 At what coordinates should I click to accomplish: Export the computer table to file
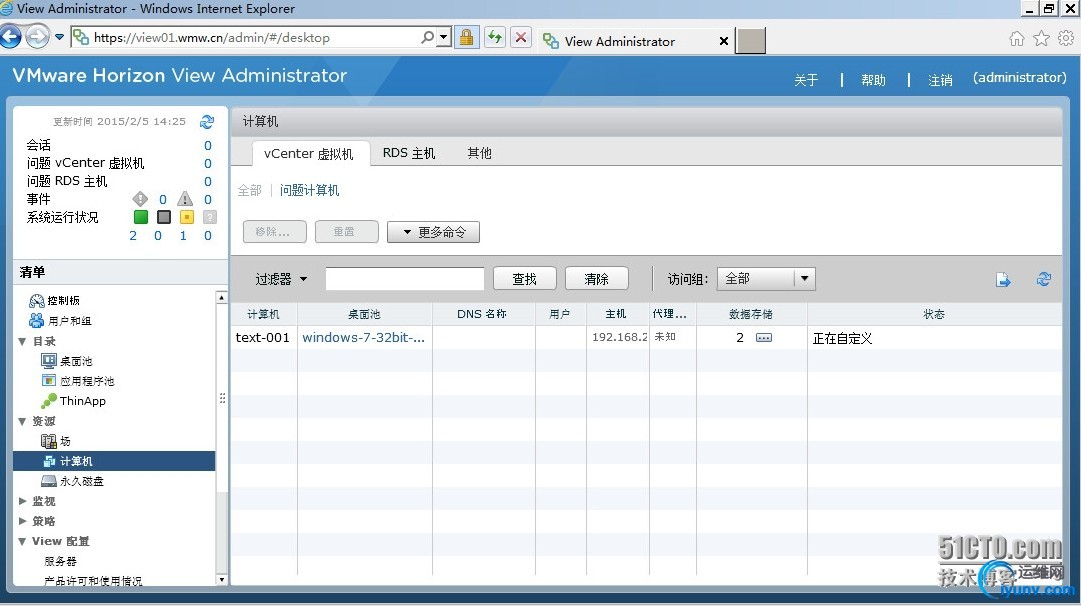coord(1003,279)
